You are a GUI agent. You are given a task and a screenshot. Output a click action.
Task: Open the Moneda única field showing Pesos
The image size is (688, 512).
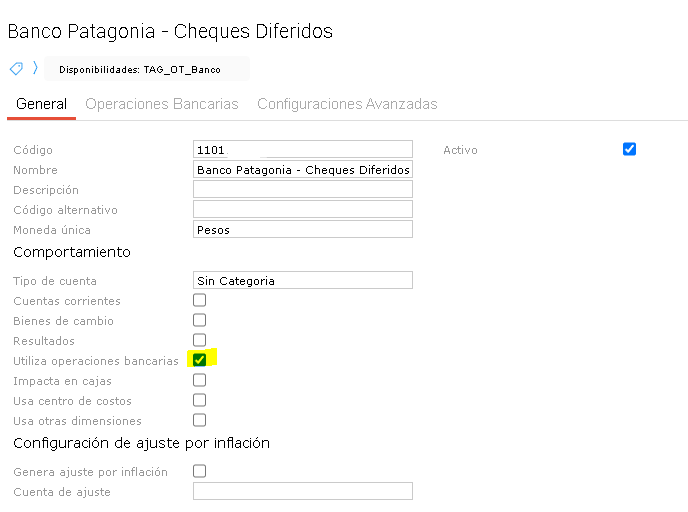tap(302, 230)
